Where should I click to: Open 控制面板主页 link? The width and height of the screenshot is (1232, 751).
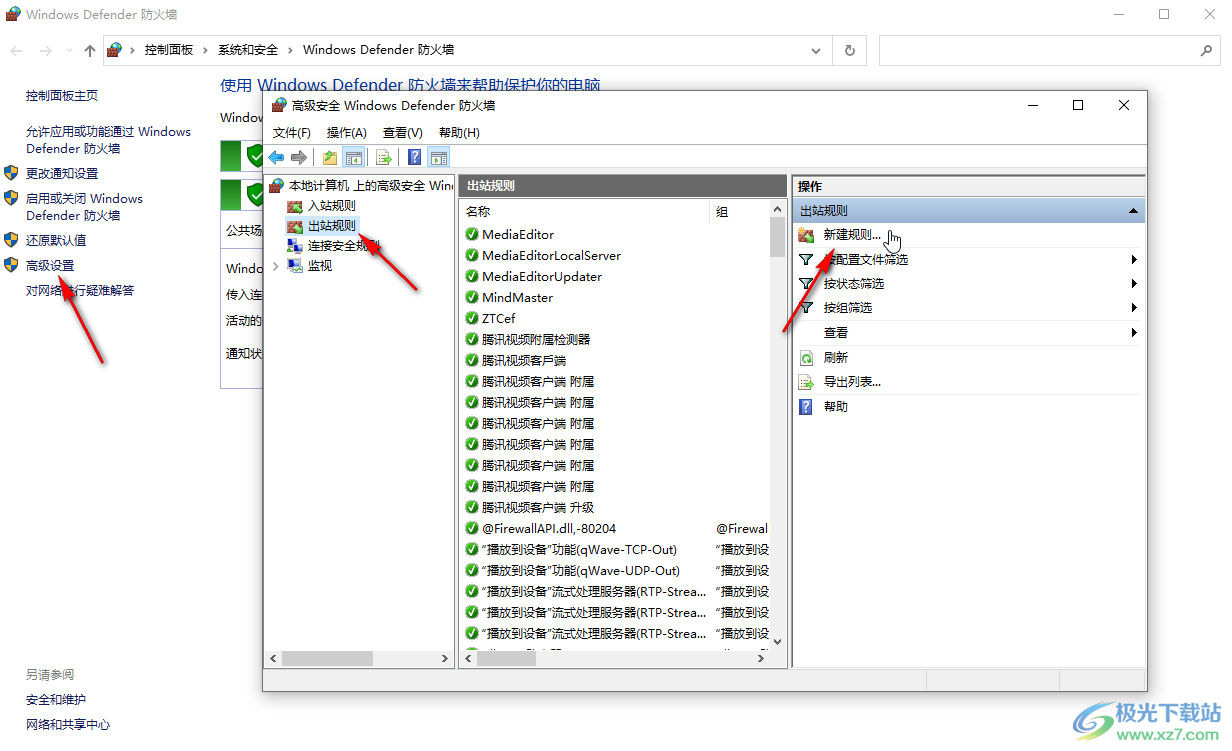(x=62, y=95)
